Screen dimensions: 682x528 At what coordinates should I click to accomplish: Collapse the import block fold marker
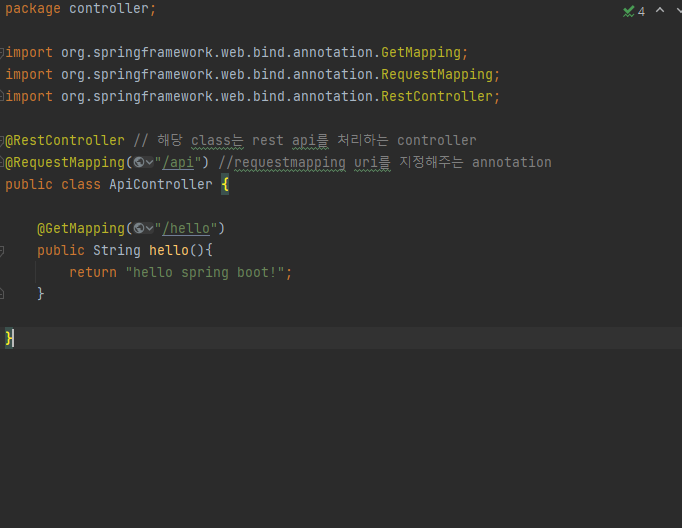tap(3, 52)
